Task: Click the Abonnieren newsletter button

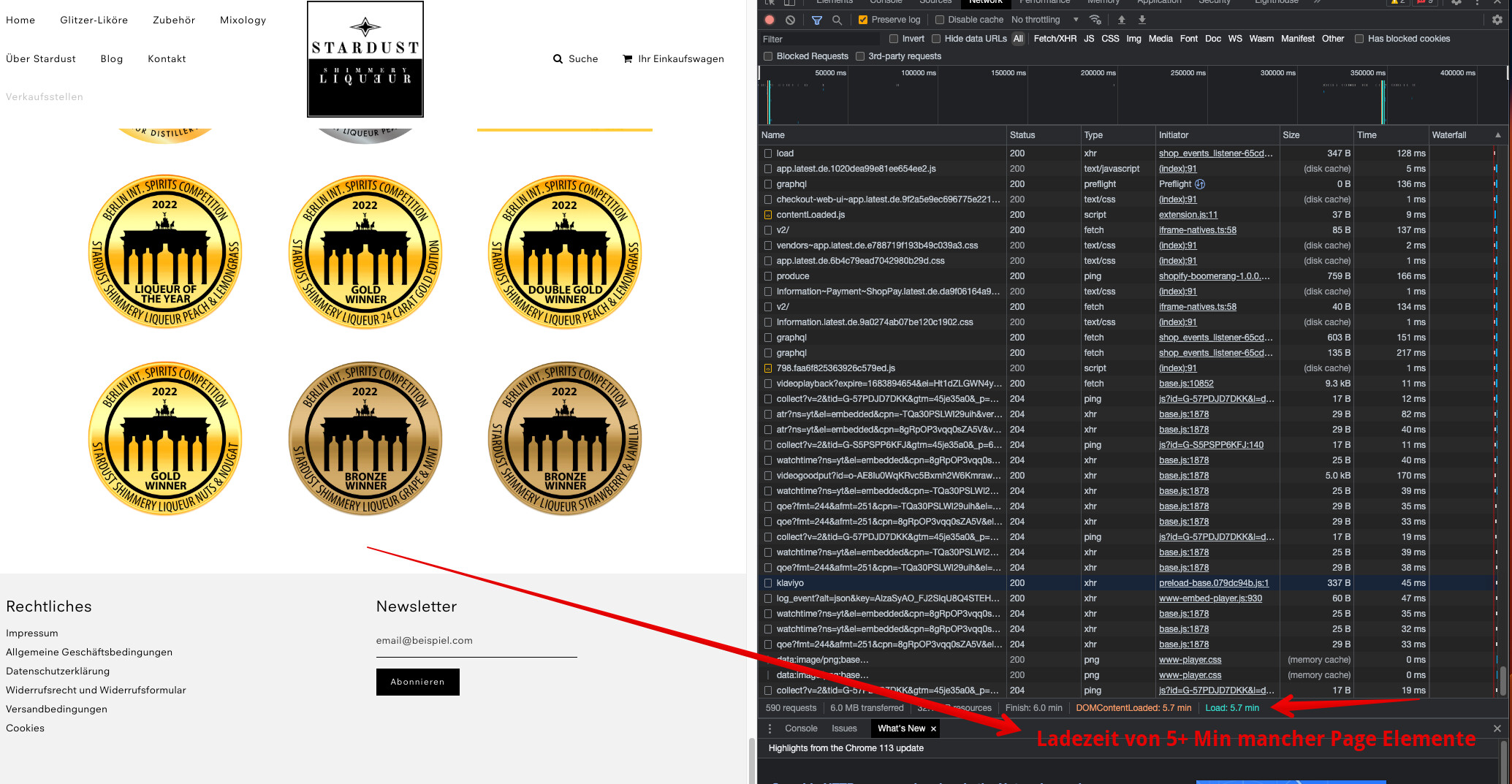Action: 418,682
